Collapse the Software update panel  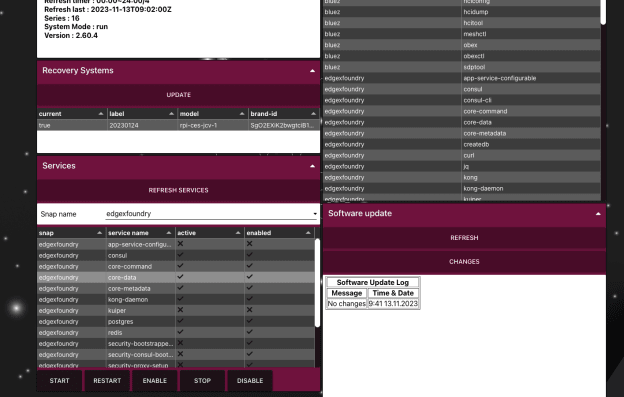click(598, 214)
